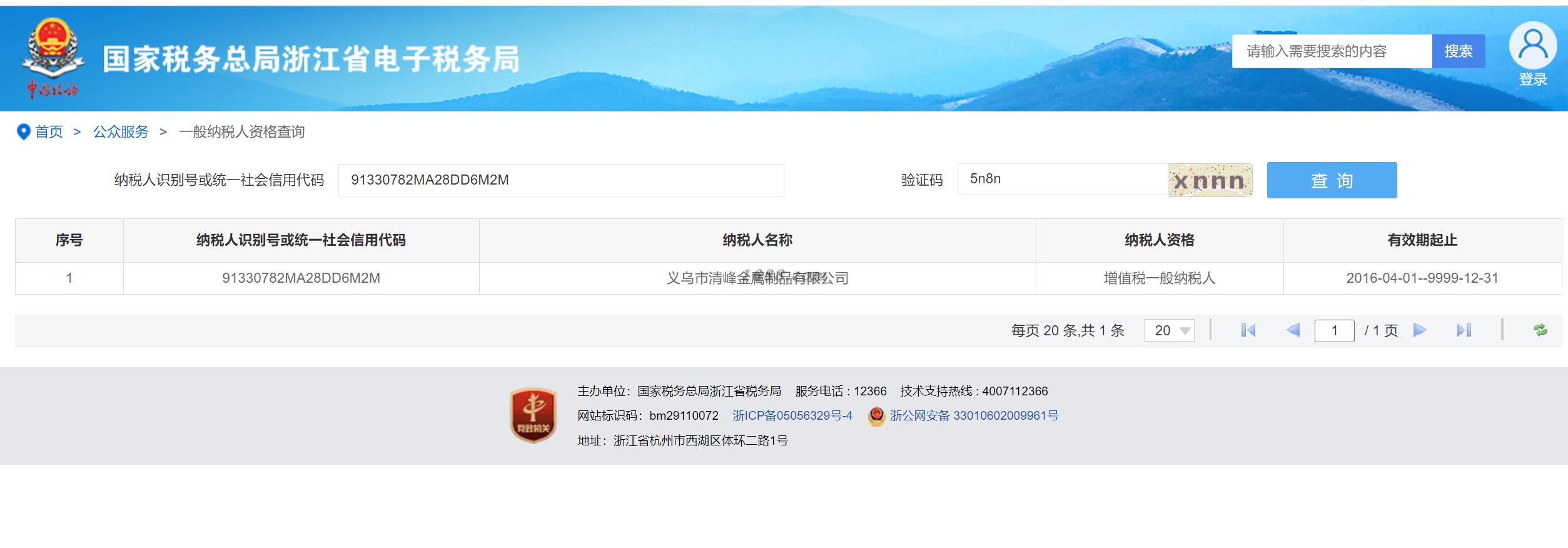Open the login user avatar icon
Image resolution: width=1568 pixels, height=548 pixels.
tap(1532, 45)
